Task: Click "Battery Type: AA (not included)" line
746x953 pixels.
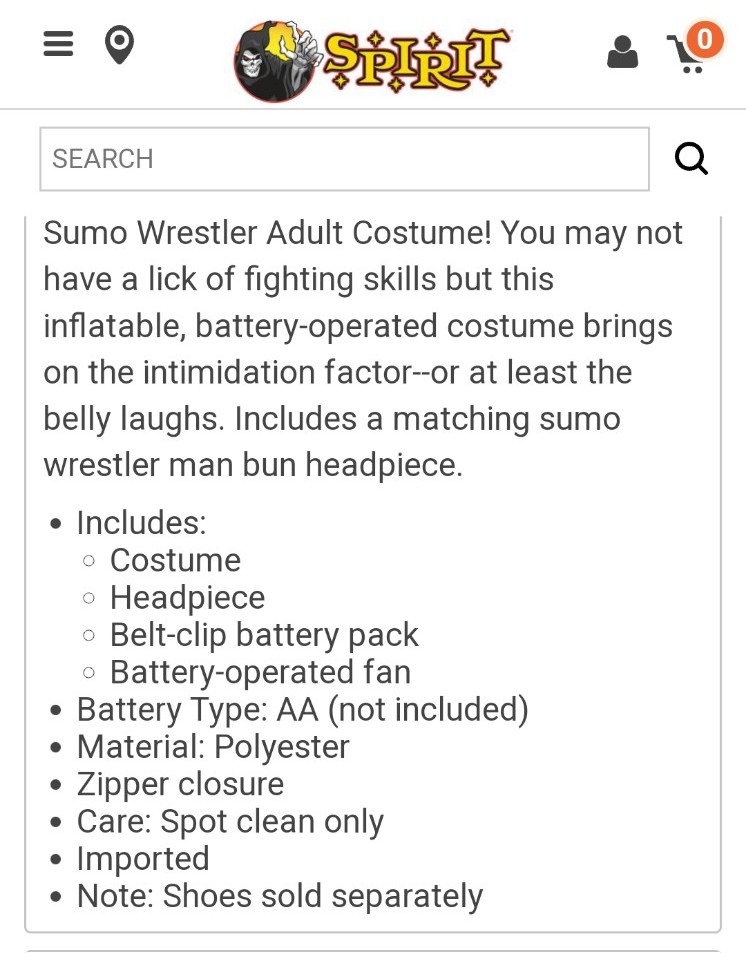Action: 302,710
